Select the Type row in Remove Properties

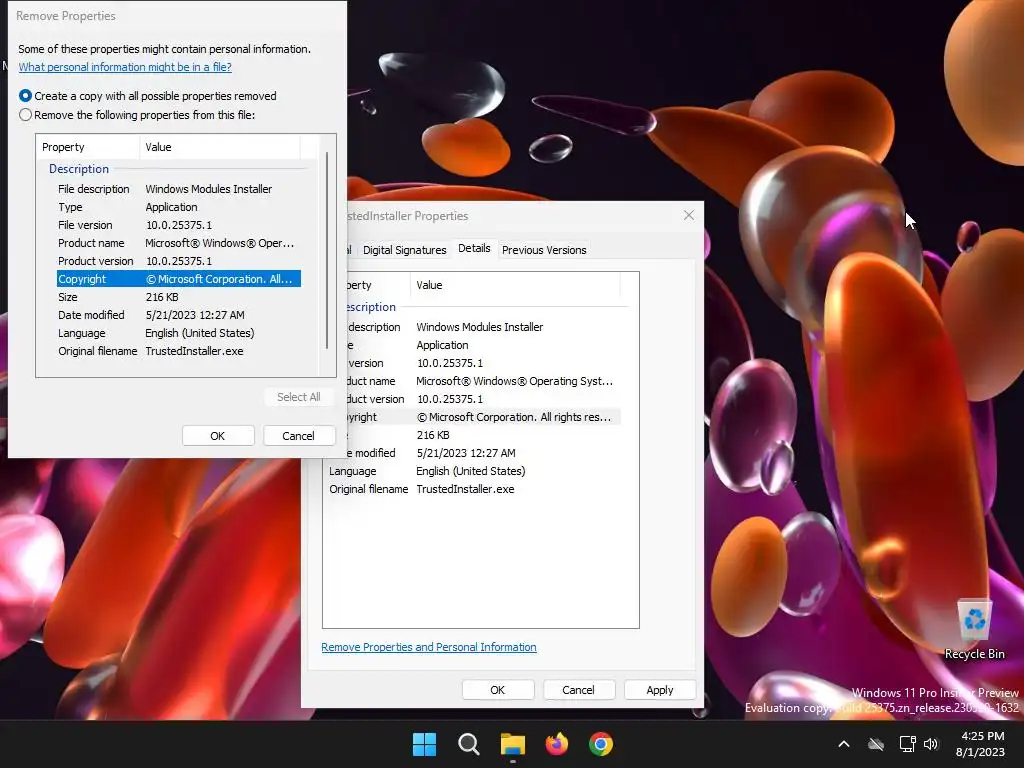178,207
